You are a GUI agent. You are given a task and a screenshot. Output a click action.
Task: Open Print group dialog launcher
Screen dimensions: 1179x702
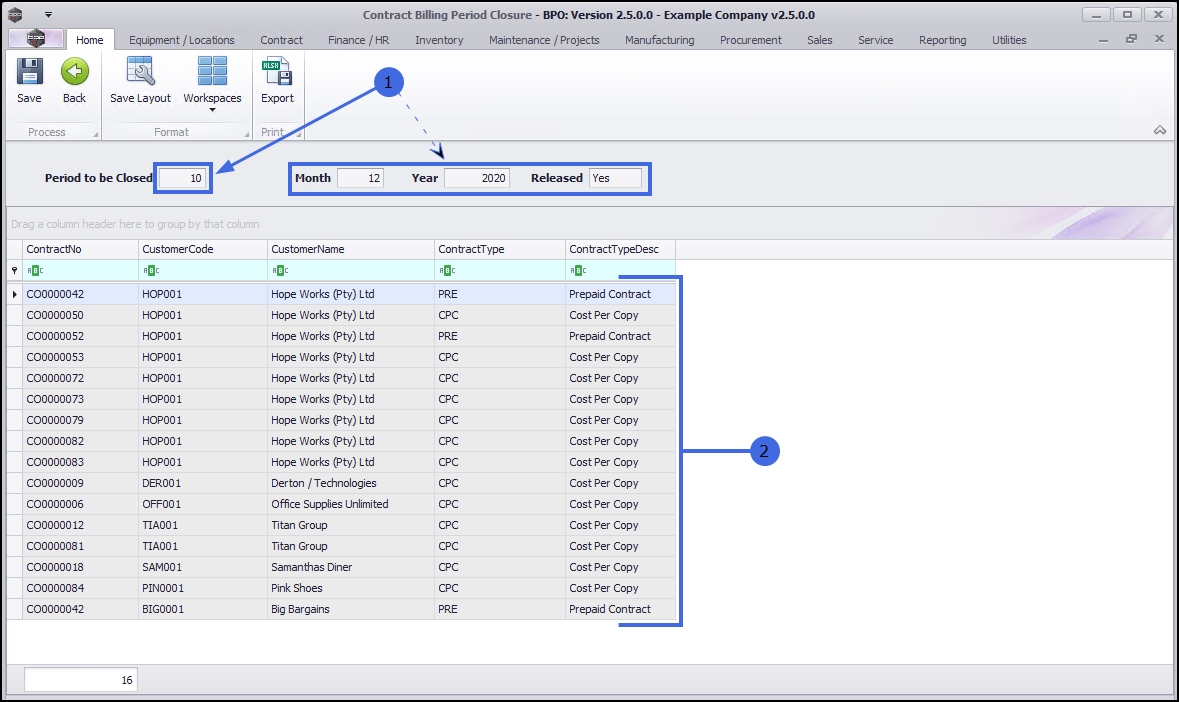[299, 135]
